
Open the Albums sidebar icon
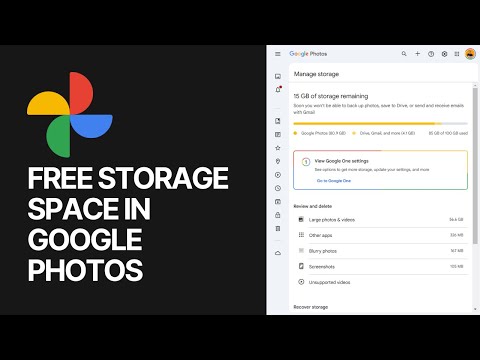coord(278,121)
